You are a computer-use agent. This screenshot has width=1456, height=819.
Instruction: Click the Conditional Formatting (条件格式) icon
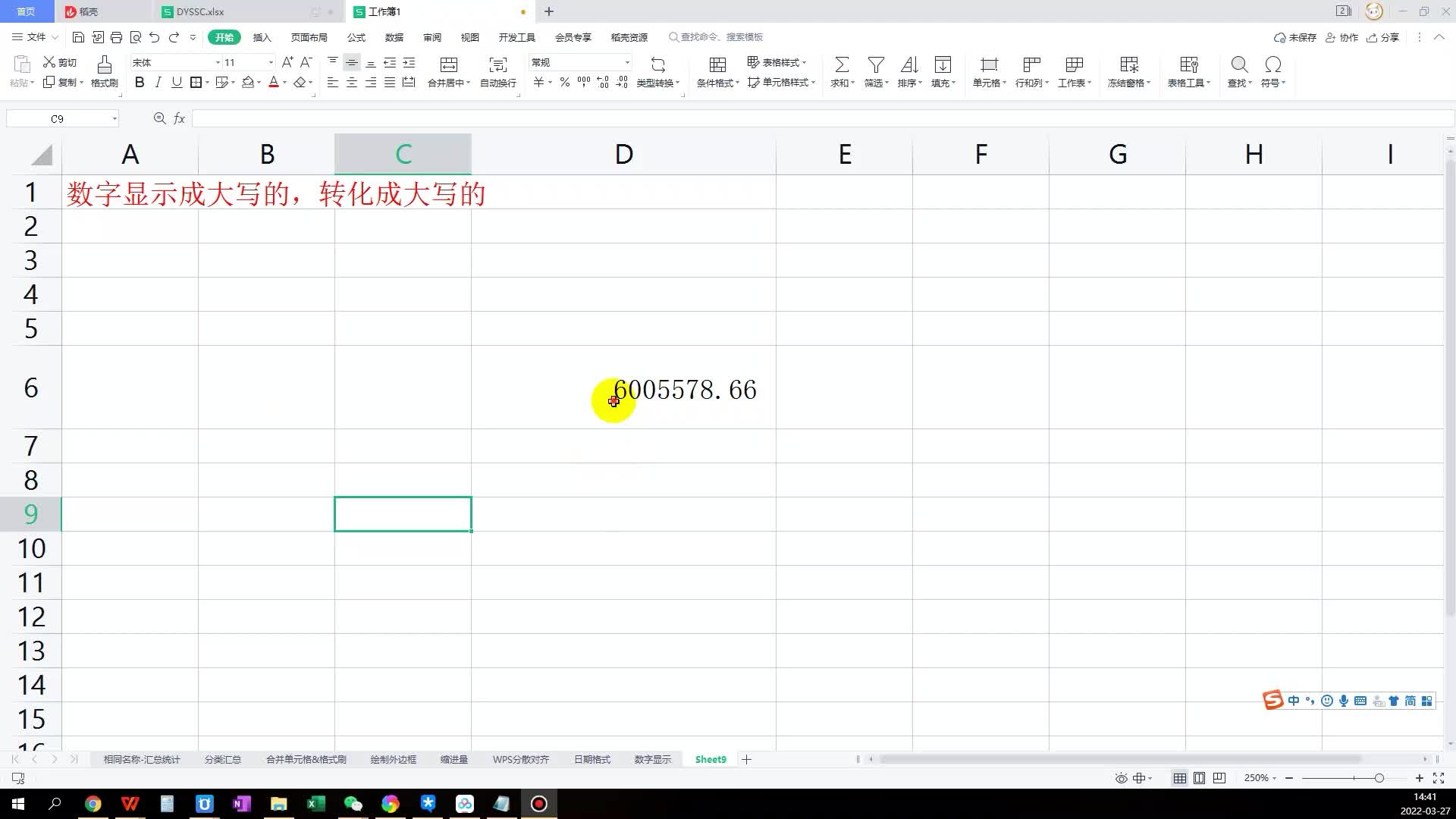(x=717, y=64)
